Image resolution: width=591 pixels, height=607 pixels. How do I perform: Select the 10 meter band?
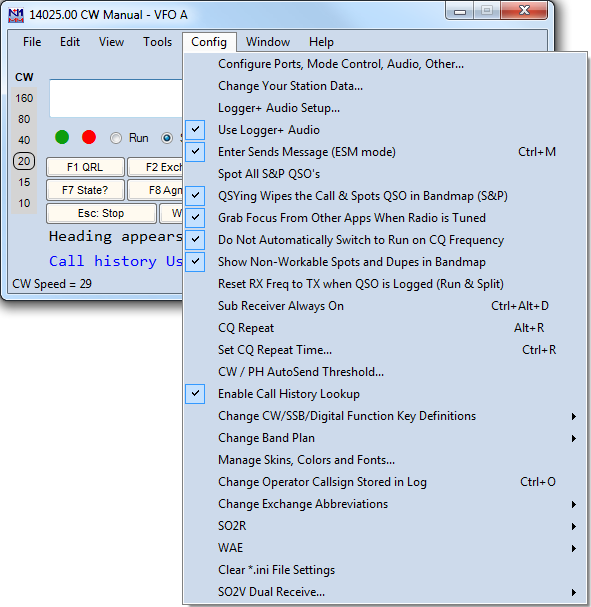click(x=24, y=203)
